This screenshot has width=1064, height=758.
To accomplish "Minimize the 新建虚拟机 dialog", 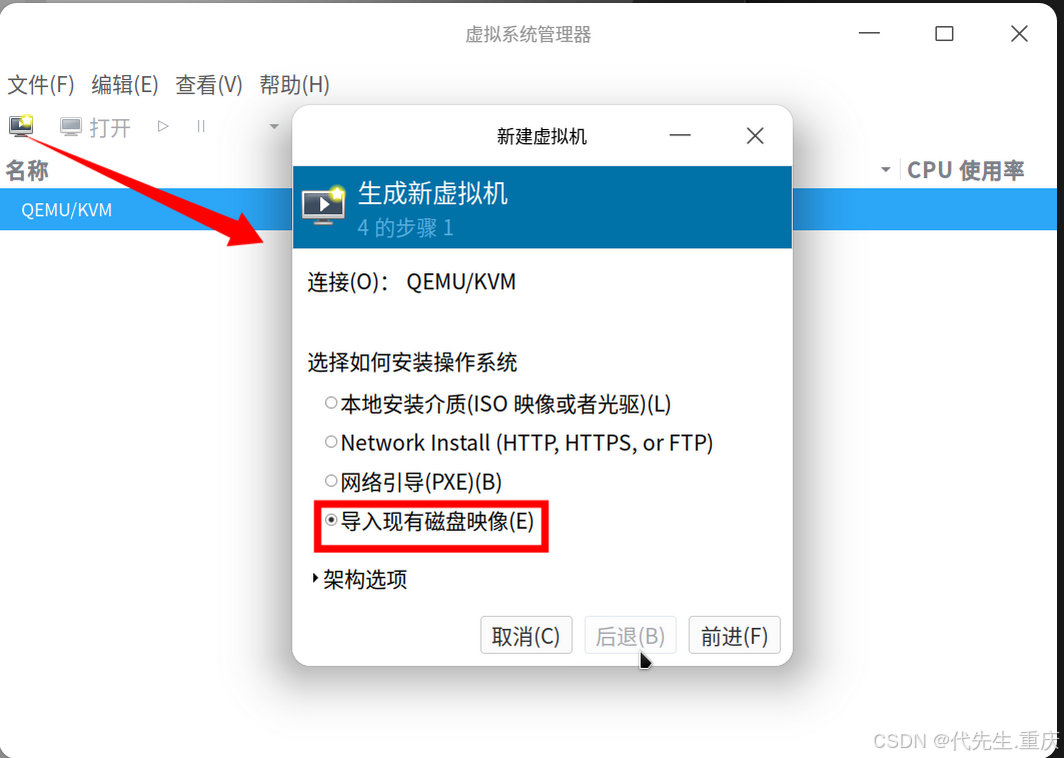I will [x=680, y=136].
